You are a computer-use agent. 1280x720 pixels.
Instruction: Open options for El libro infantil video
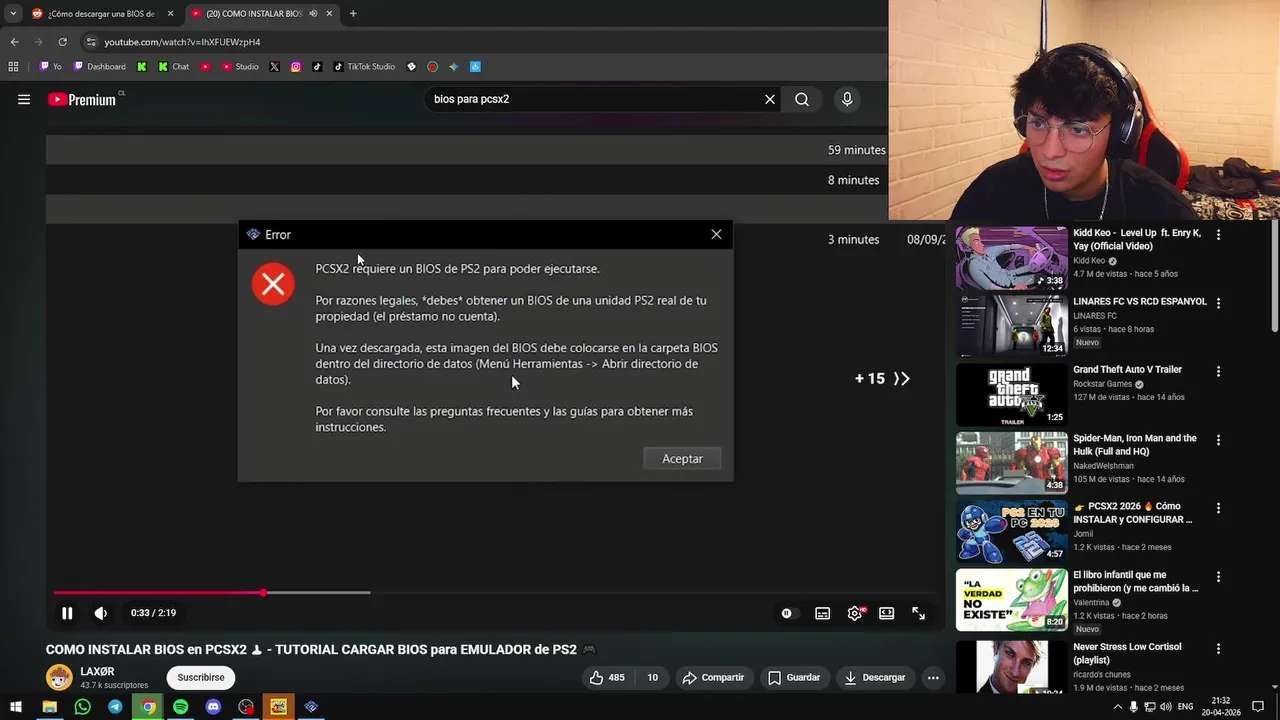1218,577
